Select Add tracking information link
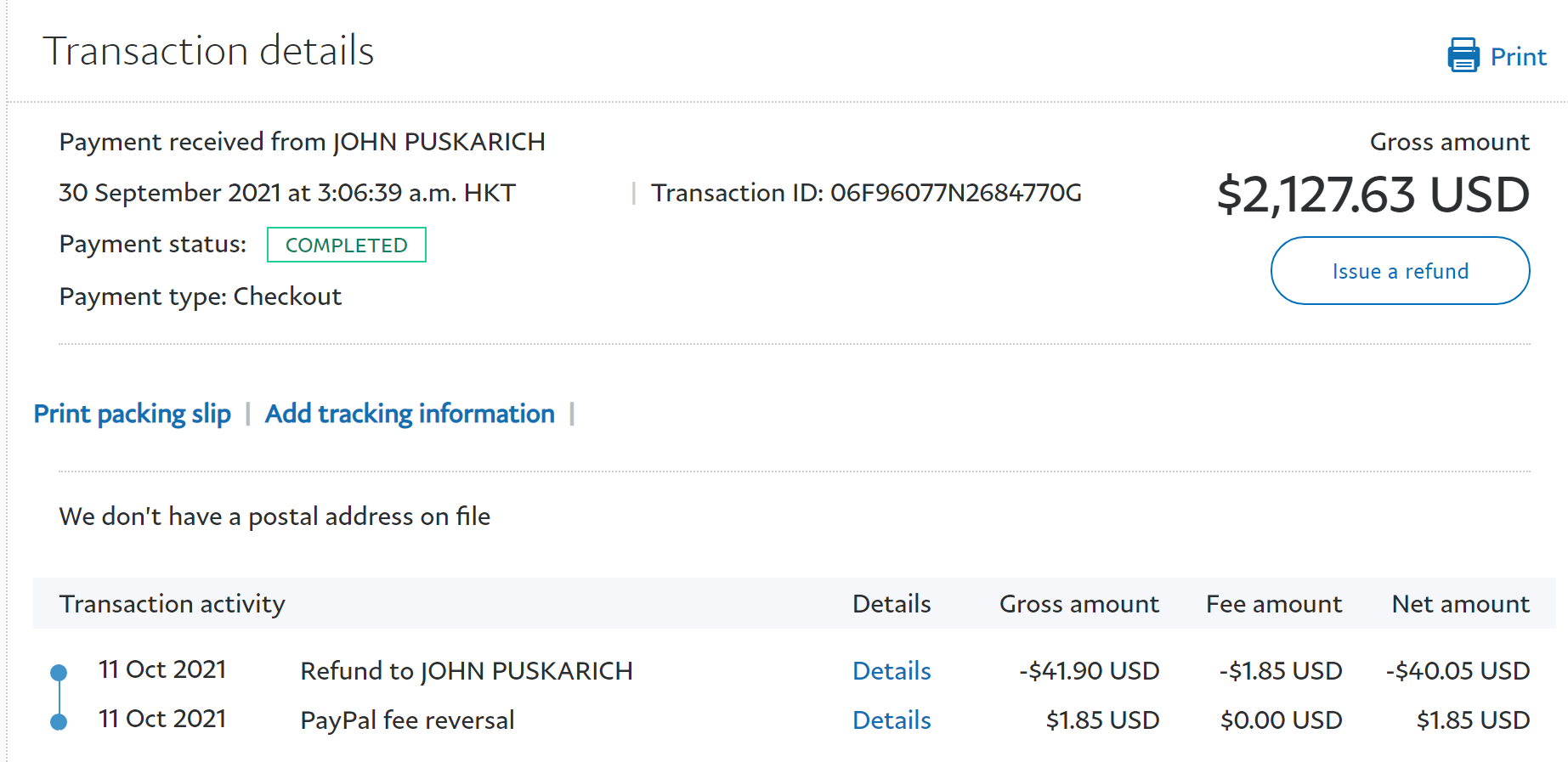The width and height of the screenshot is (1568, 762). pos(410,414)
